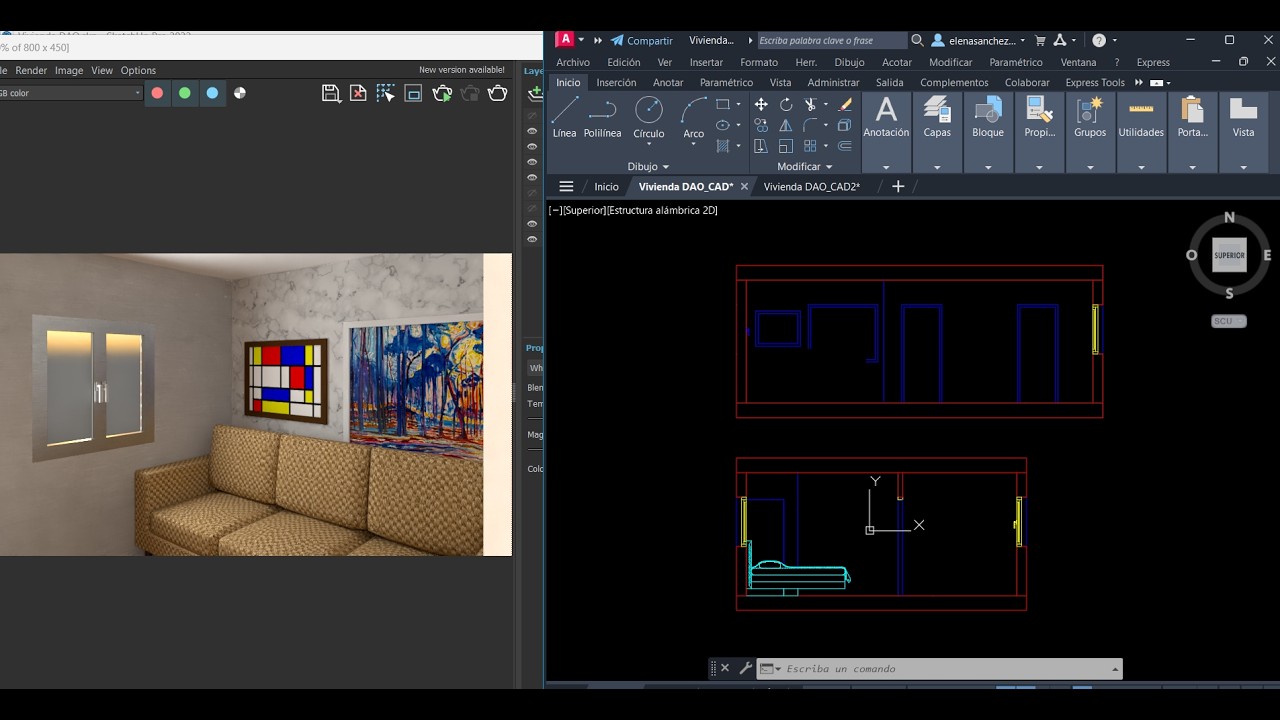Open the Grupos ribbon panel button
This screenshot has width=1280, height=720.
tap(1090, 132)
